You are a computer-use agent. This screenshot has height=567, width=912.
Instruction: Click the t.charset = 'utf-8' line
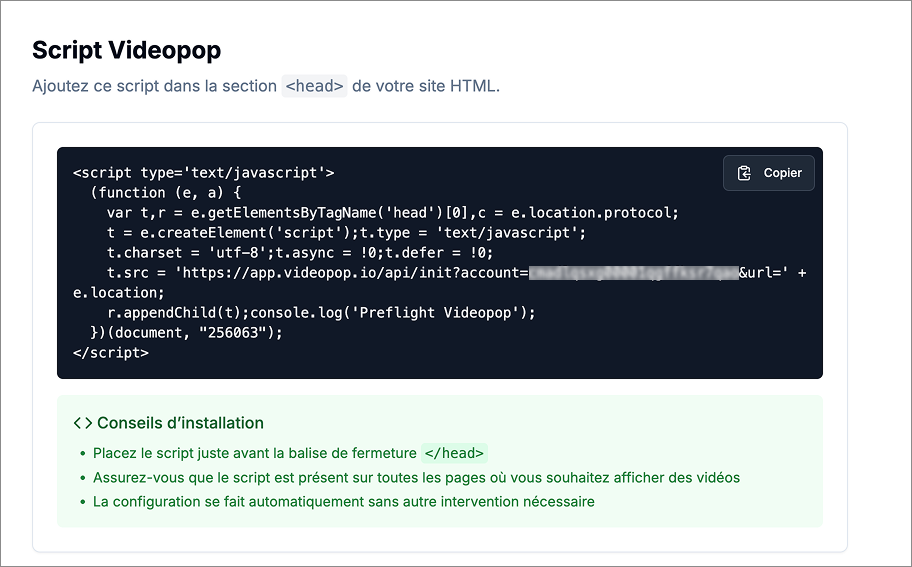click(x=300, y=252)
